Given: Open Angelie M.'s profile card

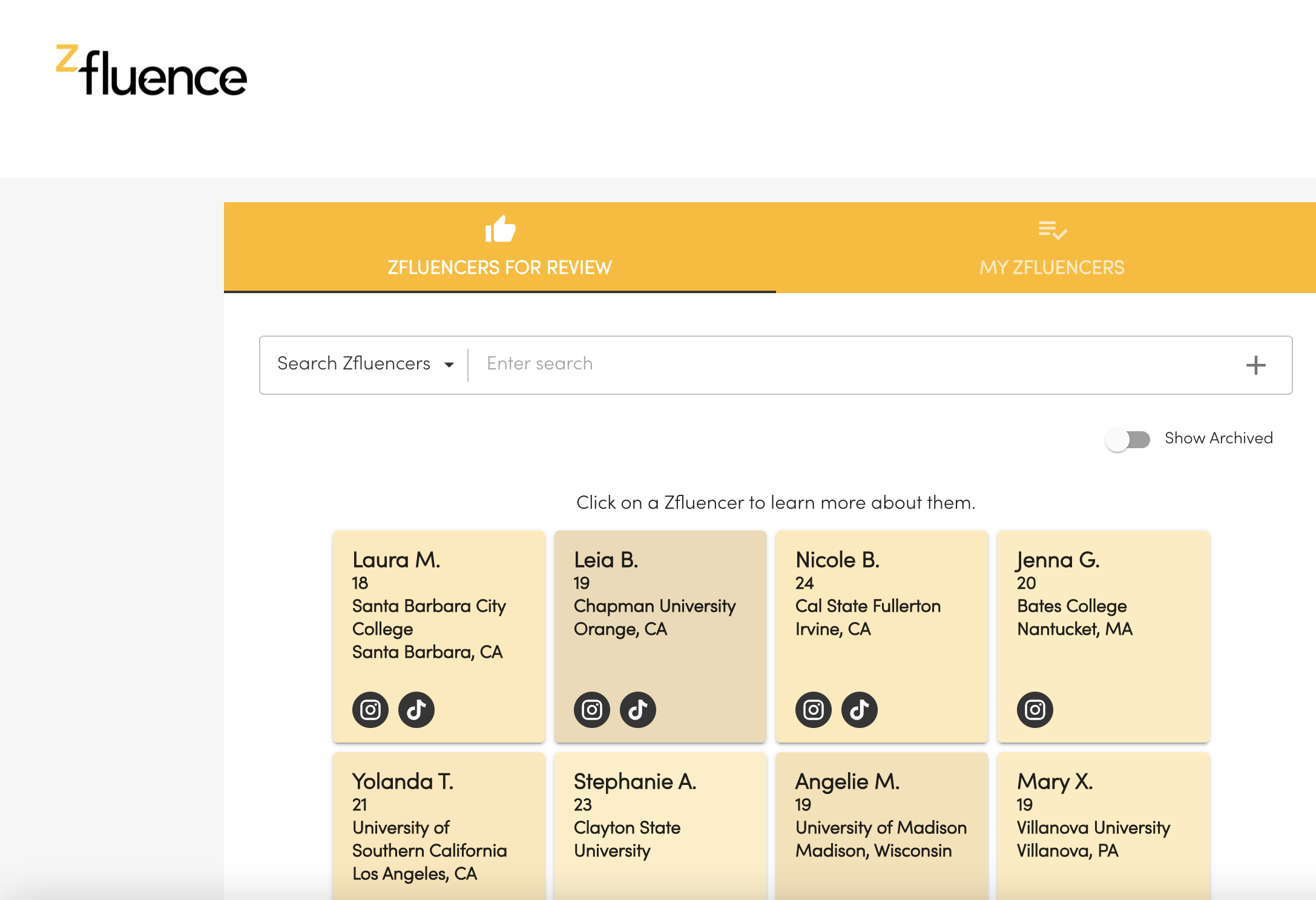Looking at the screenshot, I should 882,826.
